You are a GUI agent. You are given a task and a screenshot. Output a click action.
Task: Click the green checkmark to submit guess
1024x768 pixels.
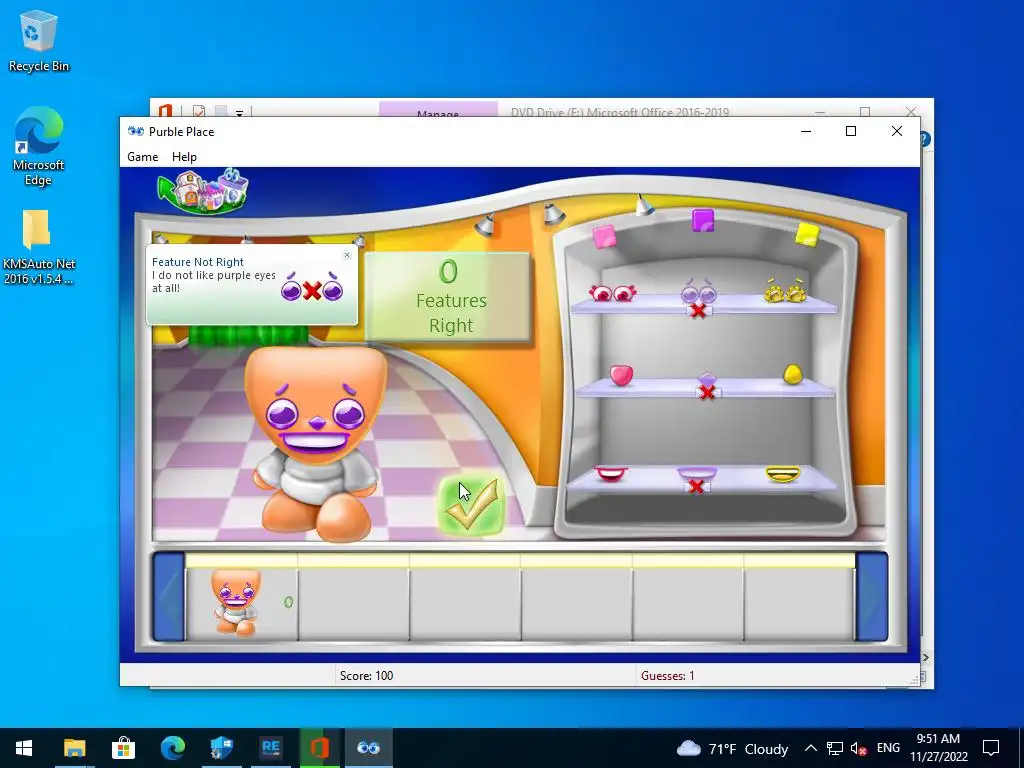tap(472, 505)
